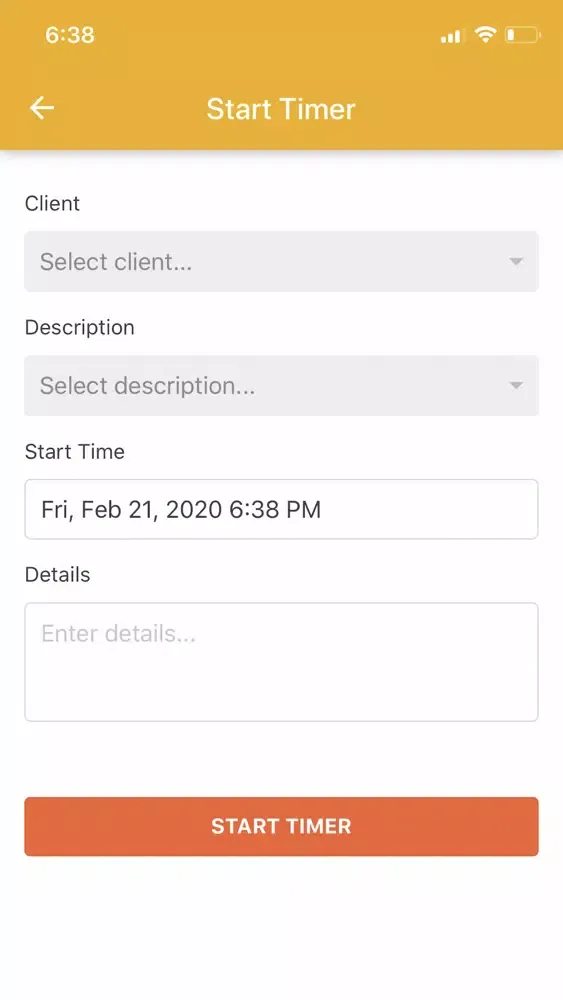Open the "Select client..." combo box
Viewport: 563px width, 1000px height.
click(281, 261)
